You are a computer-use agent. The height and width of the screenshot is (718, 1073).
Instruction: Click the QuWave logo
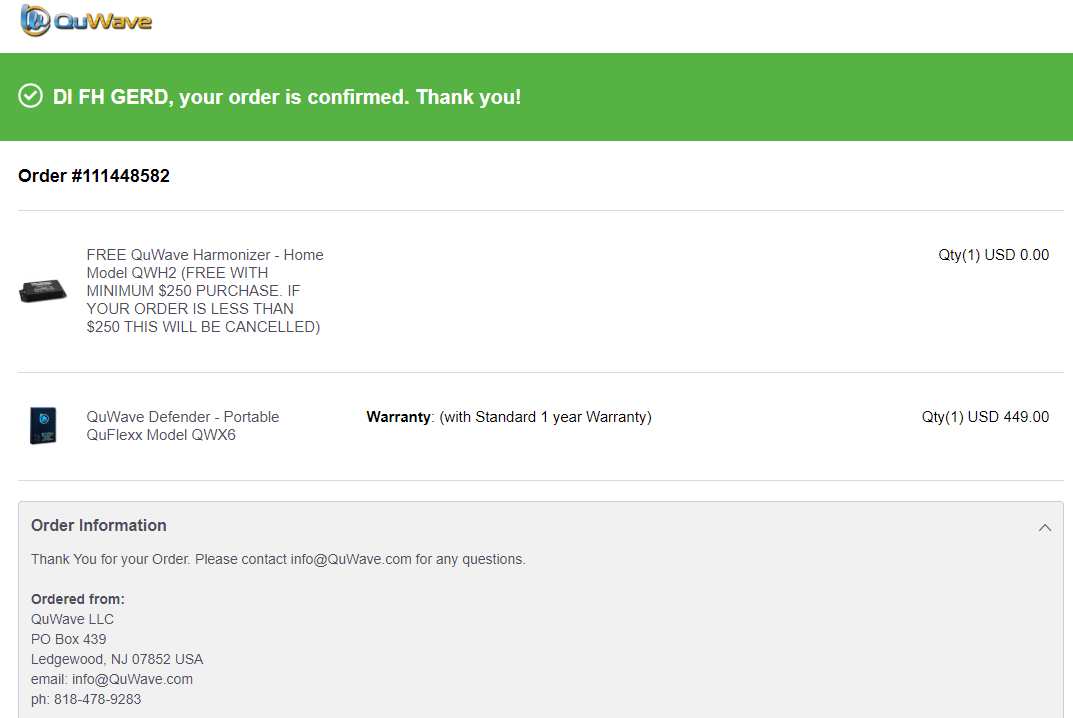(86, 20)
